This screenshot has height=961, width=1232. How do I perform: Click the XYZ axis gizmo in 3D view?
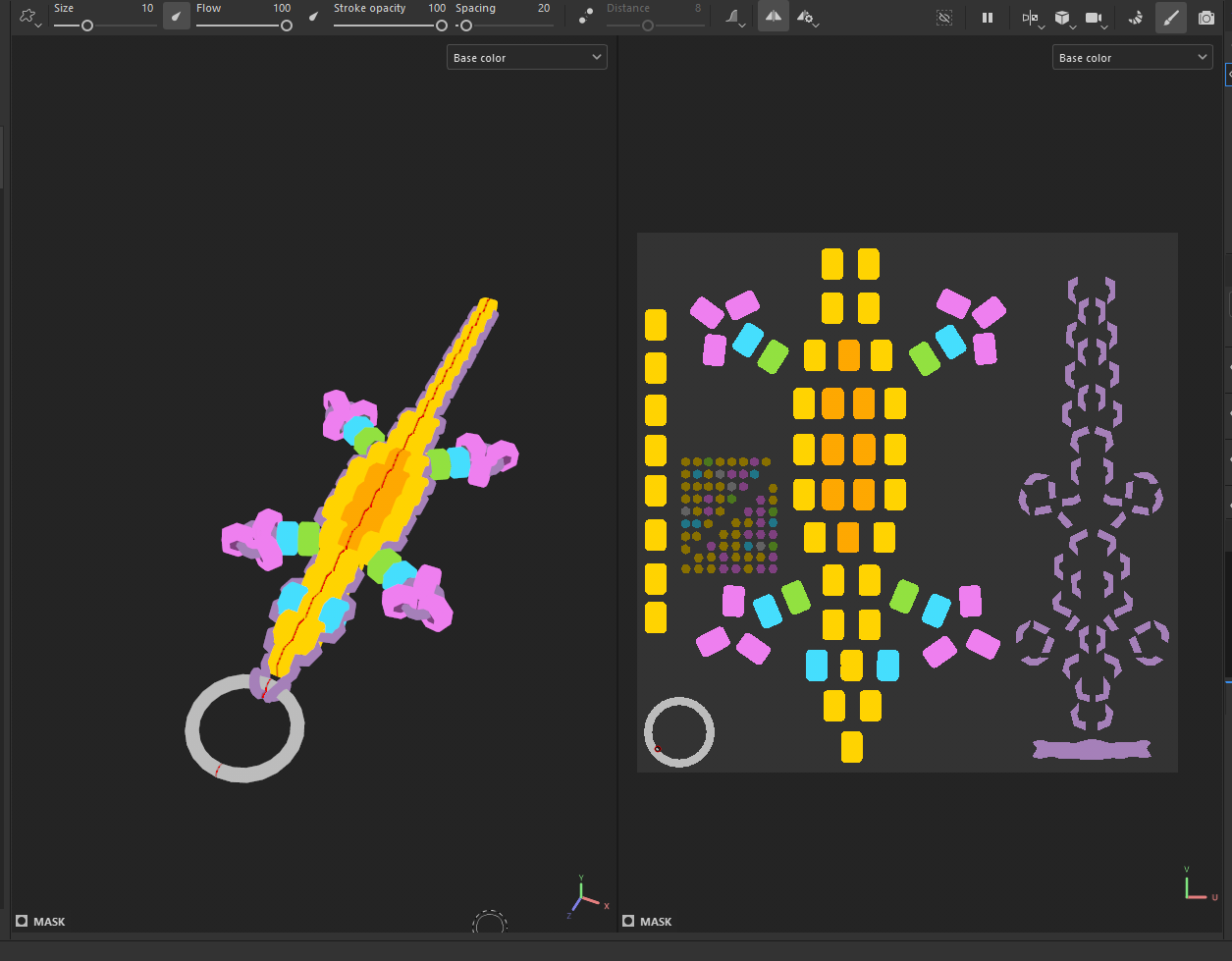(587, 896)
